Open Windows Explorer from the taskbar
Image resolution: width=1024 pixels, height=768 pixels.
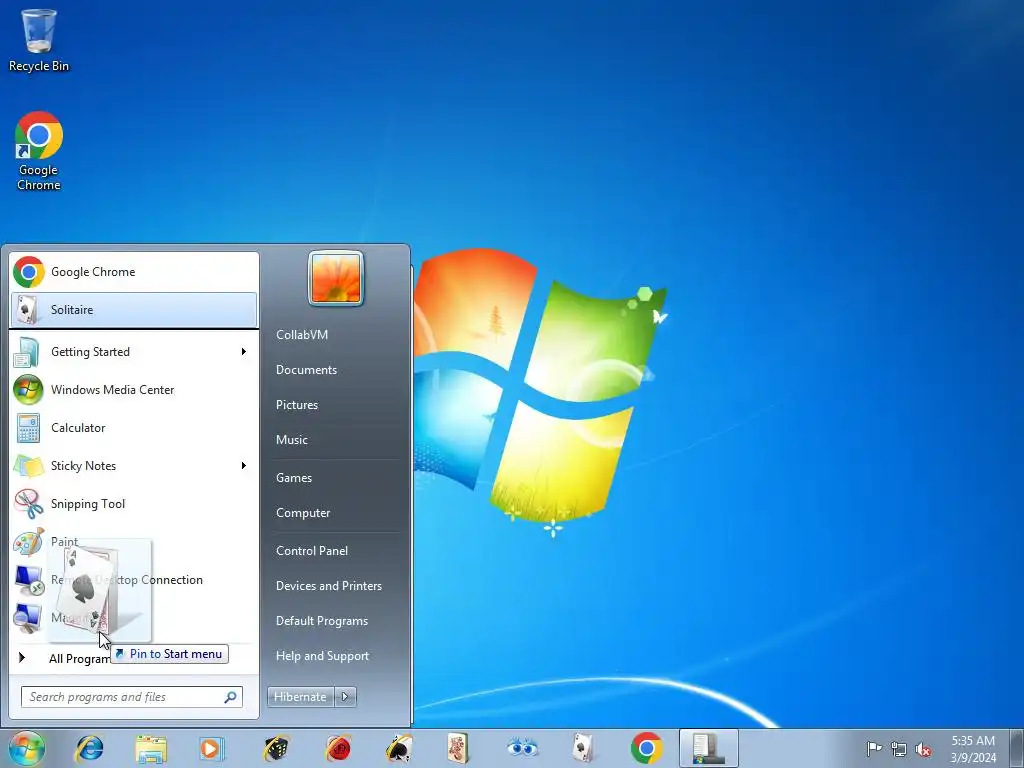151,748
